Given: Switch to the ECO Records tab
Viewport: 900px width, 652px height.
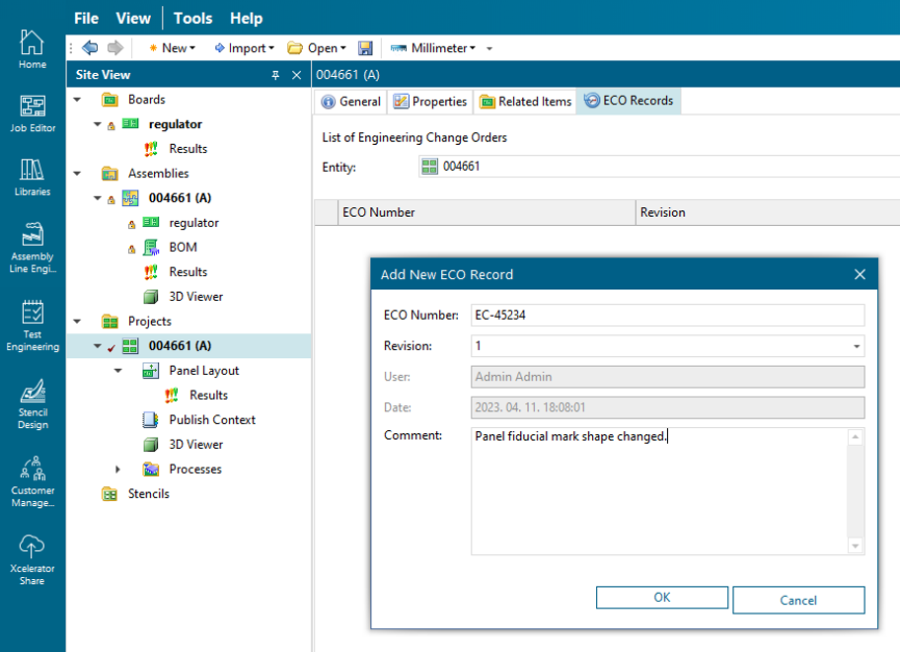Looking at the screenshot, I should (628, 101).
